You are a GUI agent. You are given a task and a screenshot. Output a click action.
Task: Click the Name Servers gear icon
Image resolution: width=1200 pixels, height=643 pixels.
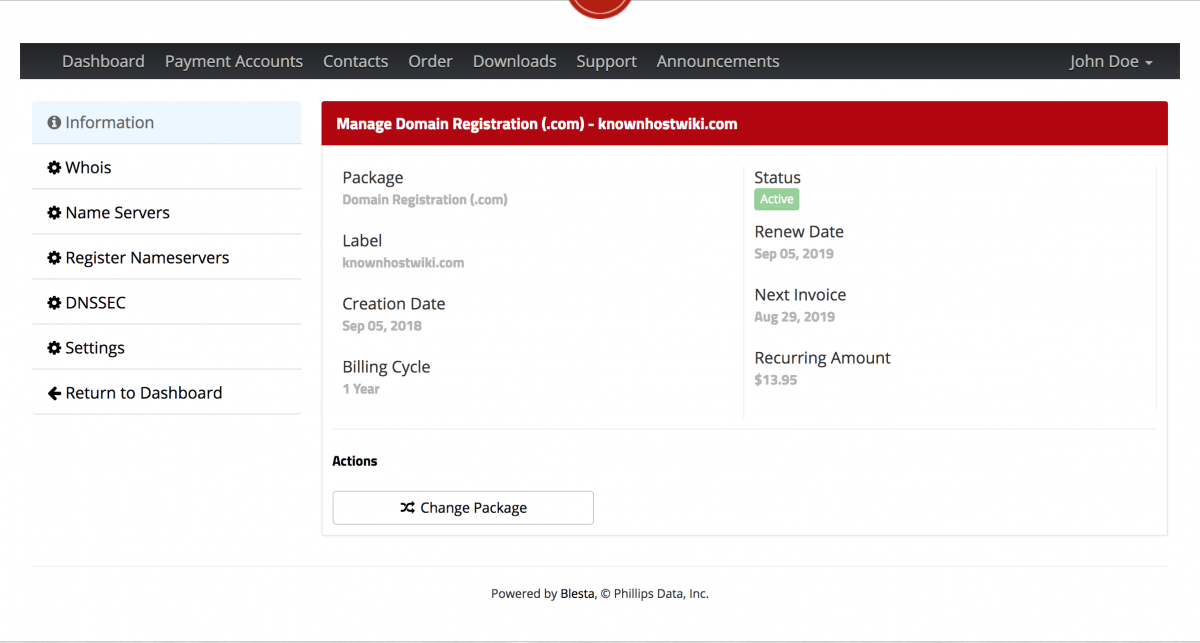pyautogui.click(x=55, y=212)
